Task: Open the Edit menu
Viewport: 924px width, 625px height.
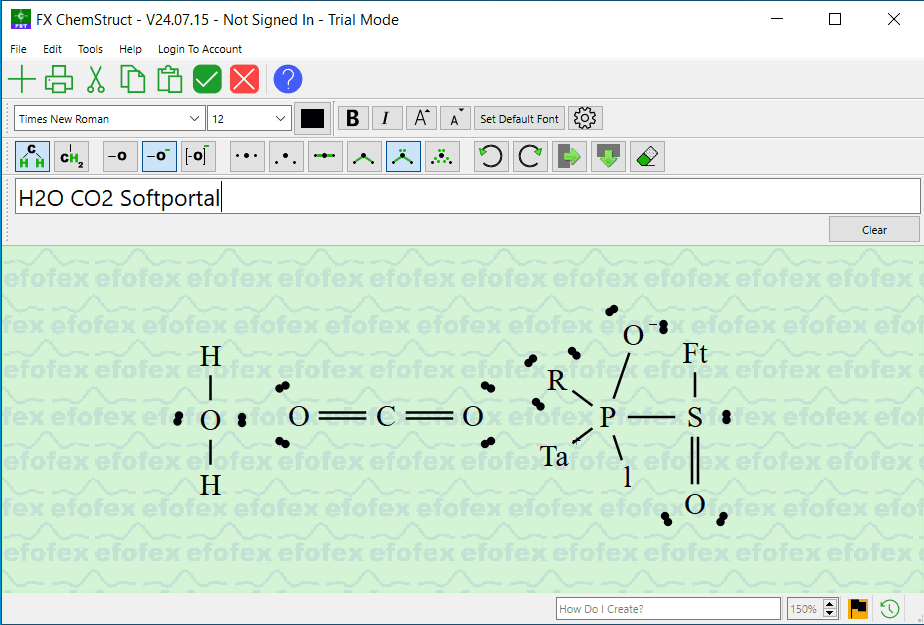Action: [x=52, y=49]
